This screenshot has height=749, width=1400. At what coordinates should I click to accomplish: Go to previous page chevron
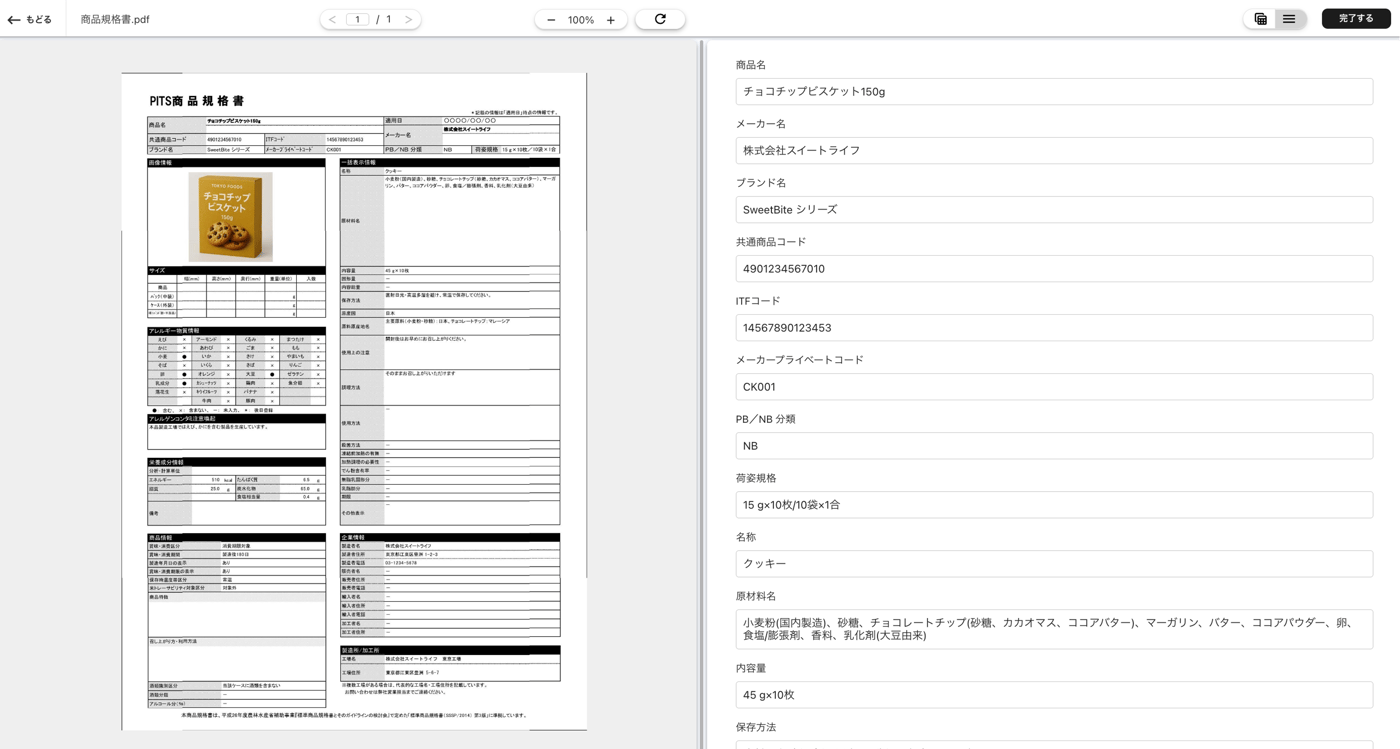point(333,19)
